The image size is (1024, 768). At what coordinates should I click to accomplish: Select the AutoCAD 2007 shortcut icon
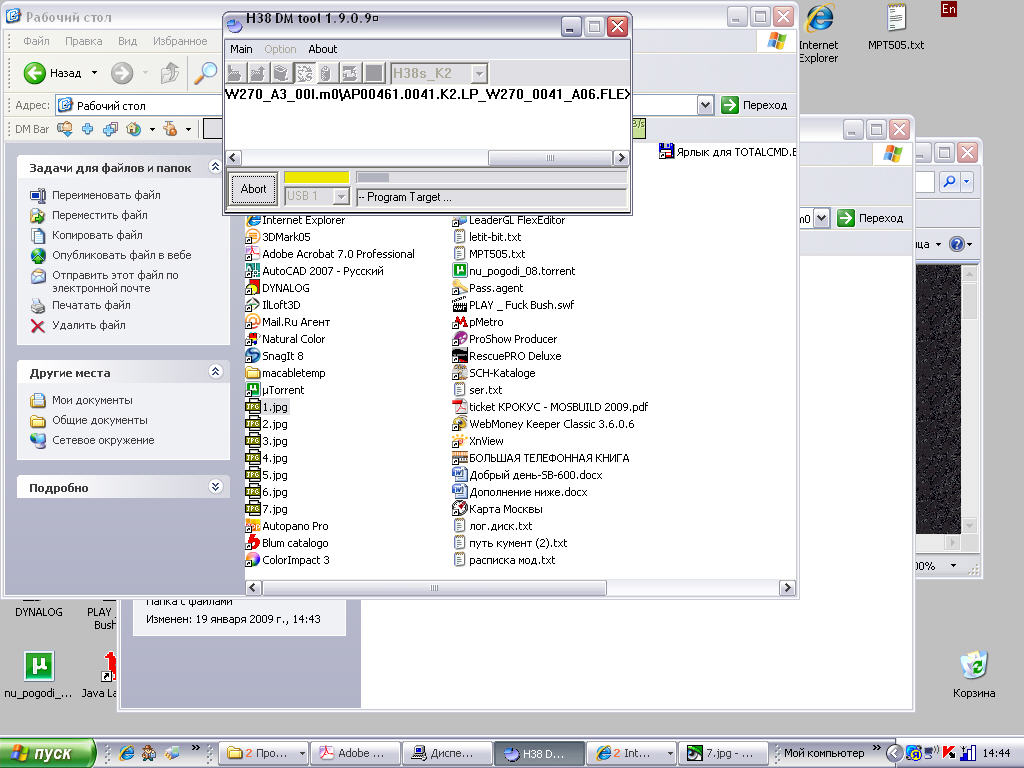[252, 271]
